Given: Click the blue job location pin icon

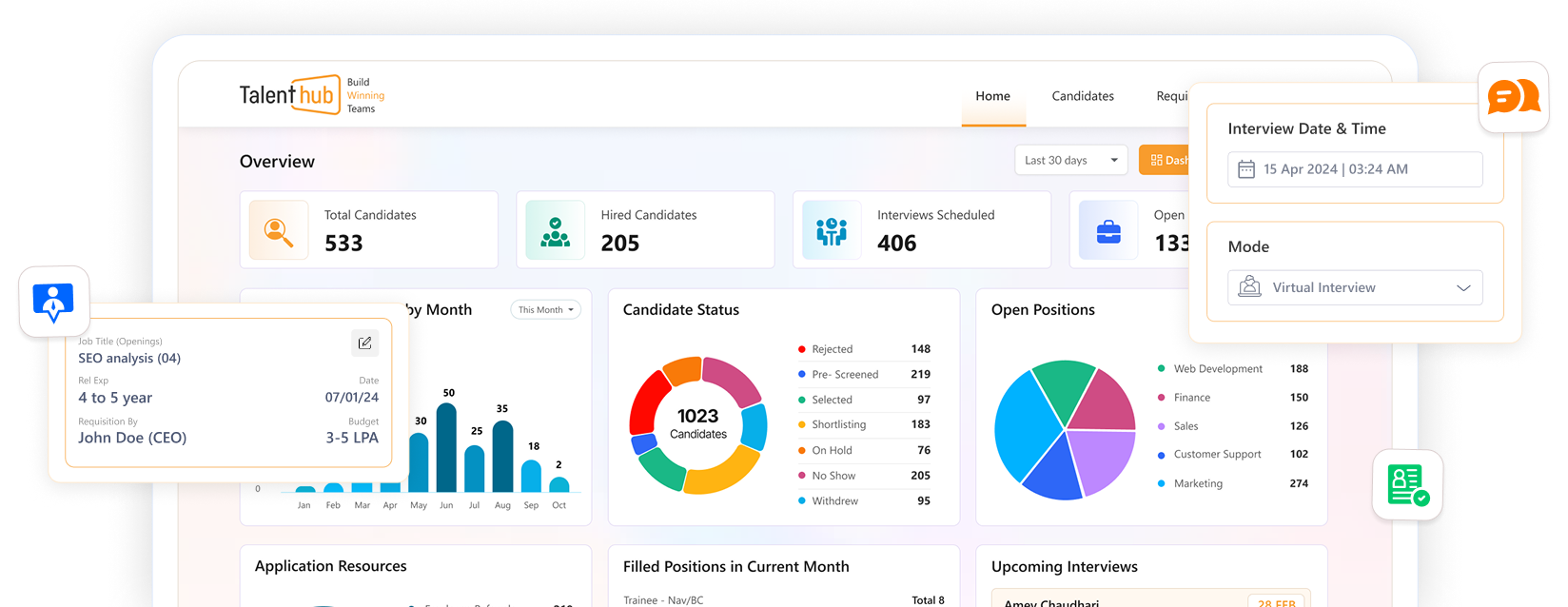Looking at the screenshot, I should (x=53, y=302).
